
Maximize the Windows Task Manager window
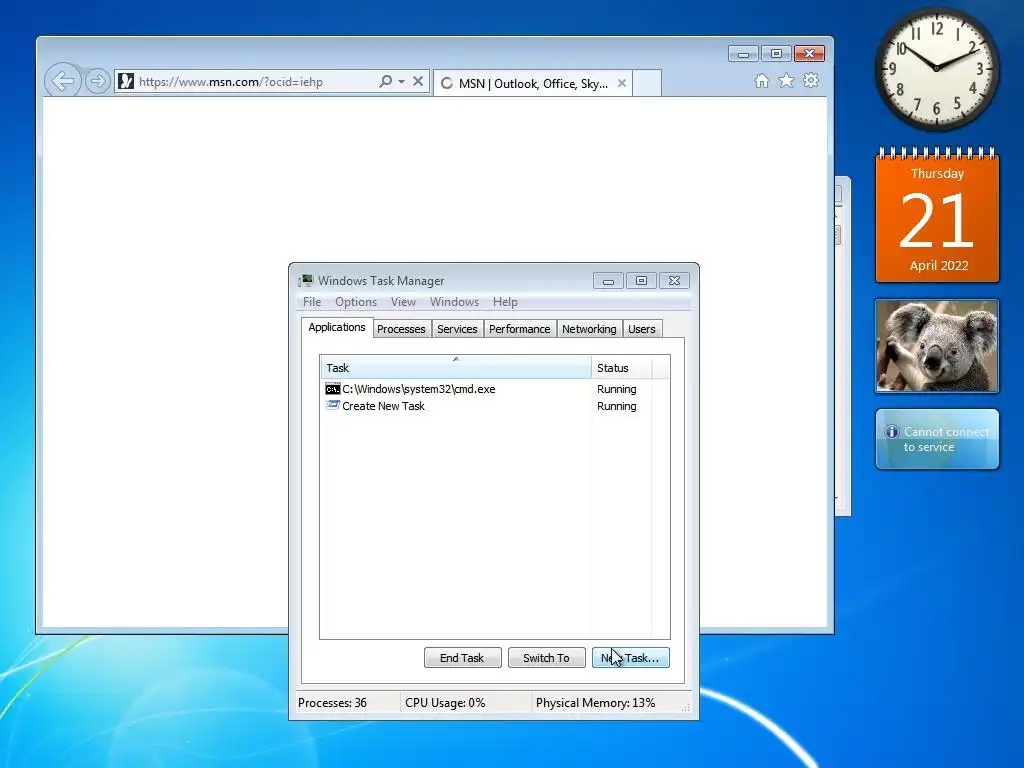(641, 281)
